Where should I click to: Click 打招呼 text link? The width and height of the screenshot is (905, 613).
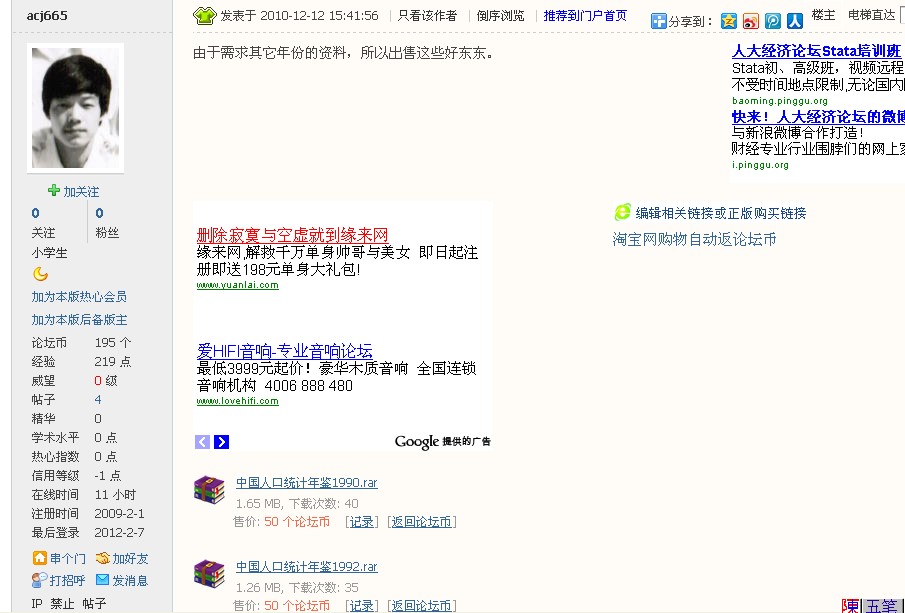pos(68,580)
